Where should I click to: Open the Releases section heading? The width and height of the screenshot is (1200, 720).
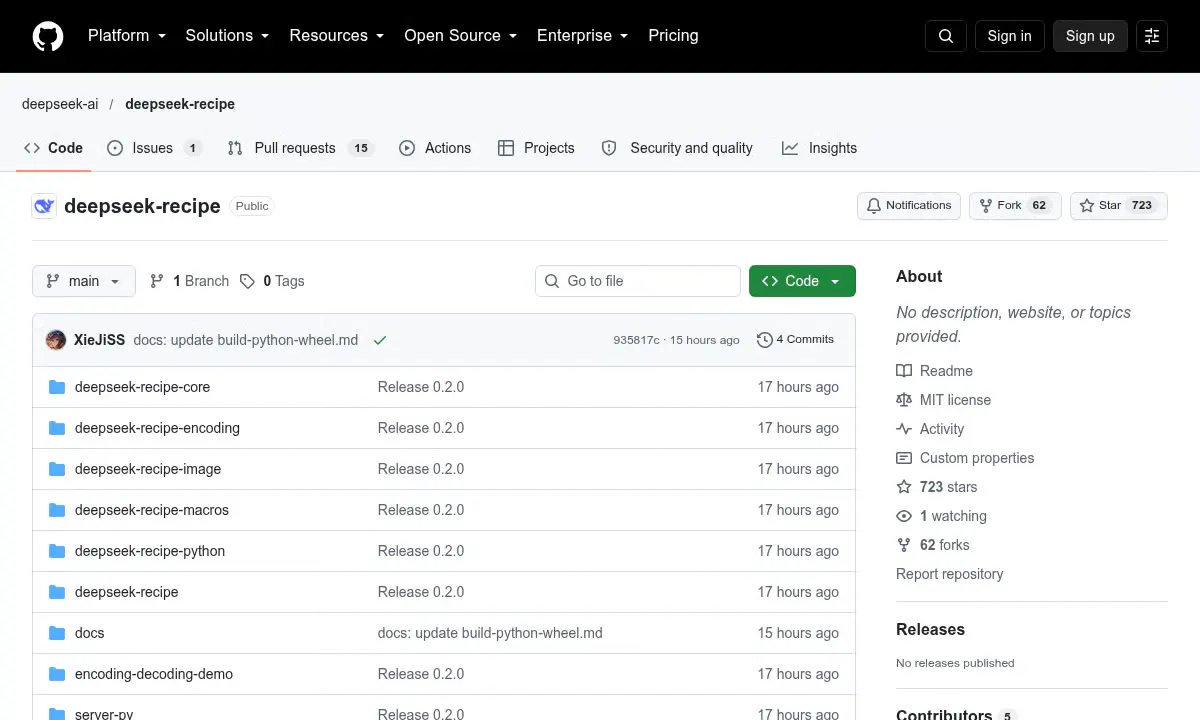click(930, 630)
